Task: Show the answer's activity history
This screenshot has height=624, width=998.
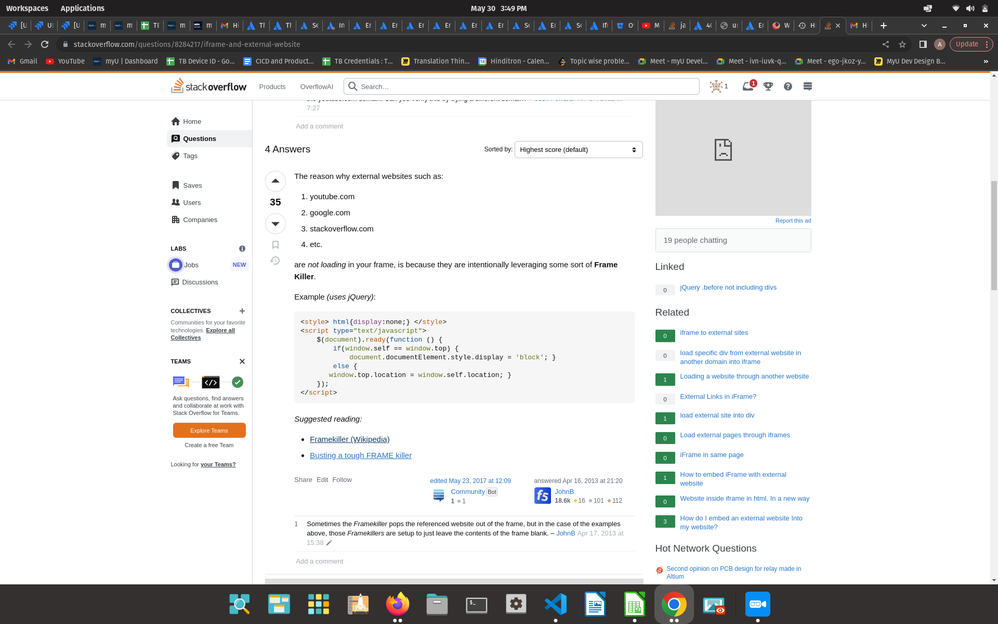Action: pyautogui.click(x=275, y=260)
